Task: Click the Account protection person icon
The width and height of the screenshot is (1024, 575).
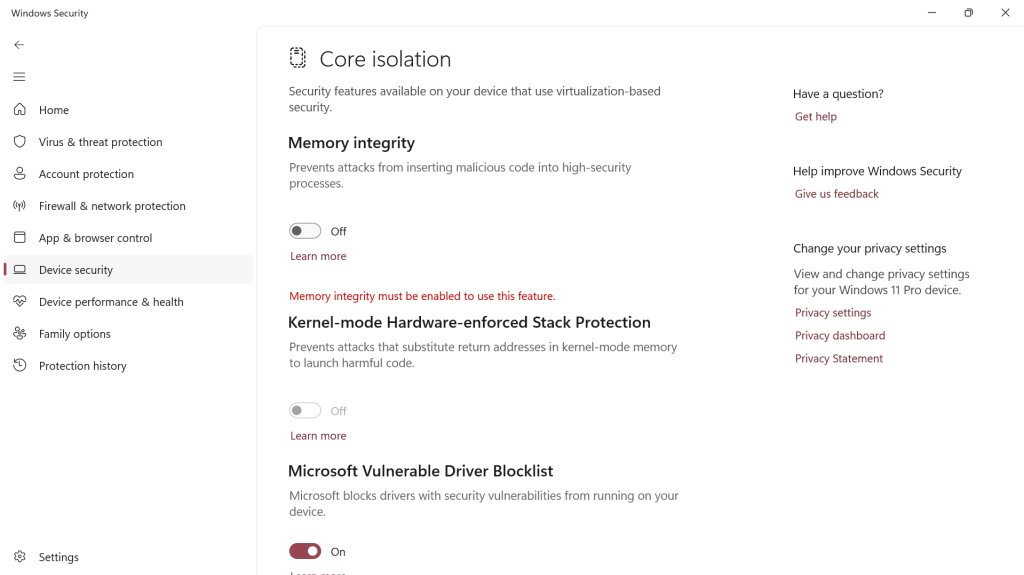Action: tap(19, 174)
